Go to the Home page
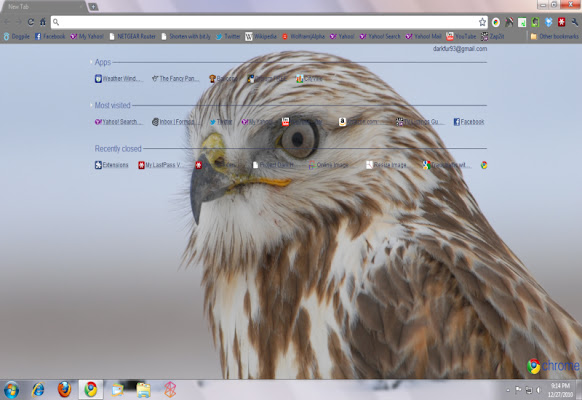Image resolution: width=582 pixels, height=400 pixels. click(43, 22)
